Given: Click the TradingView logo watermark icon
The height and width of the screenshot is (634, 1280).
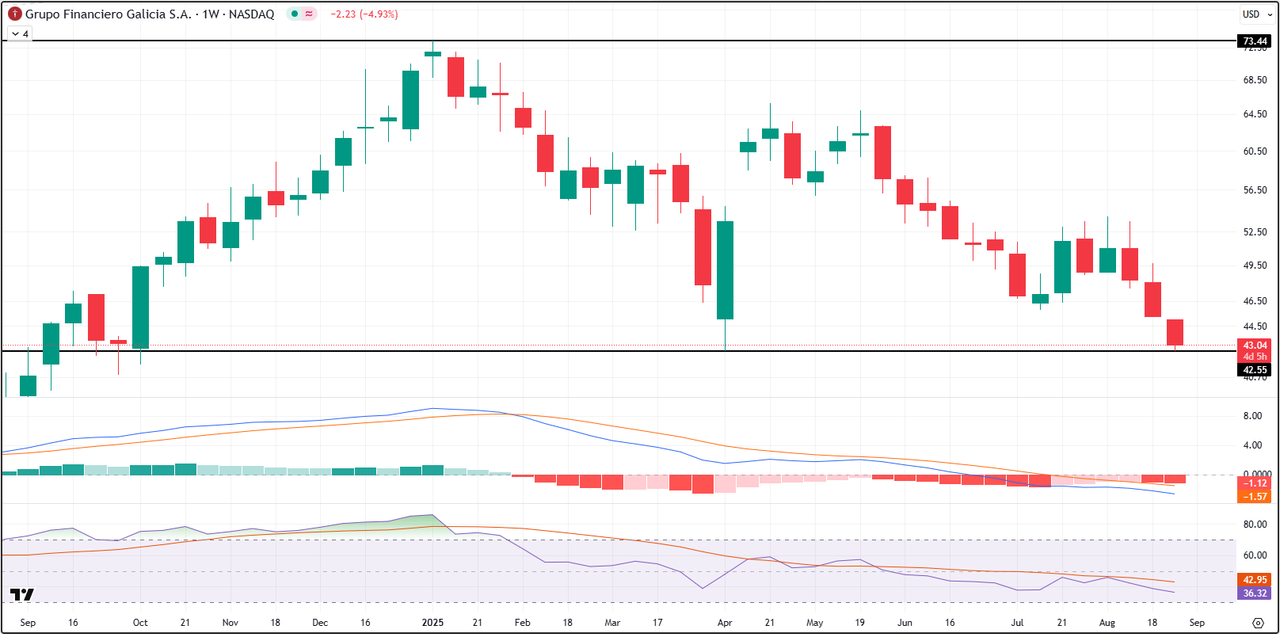Looking at the screenshot, I should click(23, 595).
